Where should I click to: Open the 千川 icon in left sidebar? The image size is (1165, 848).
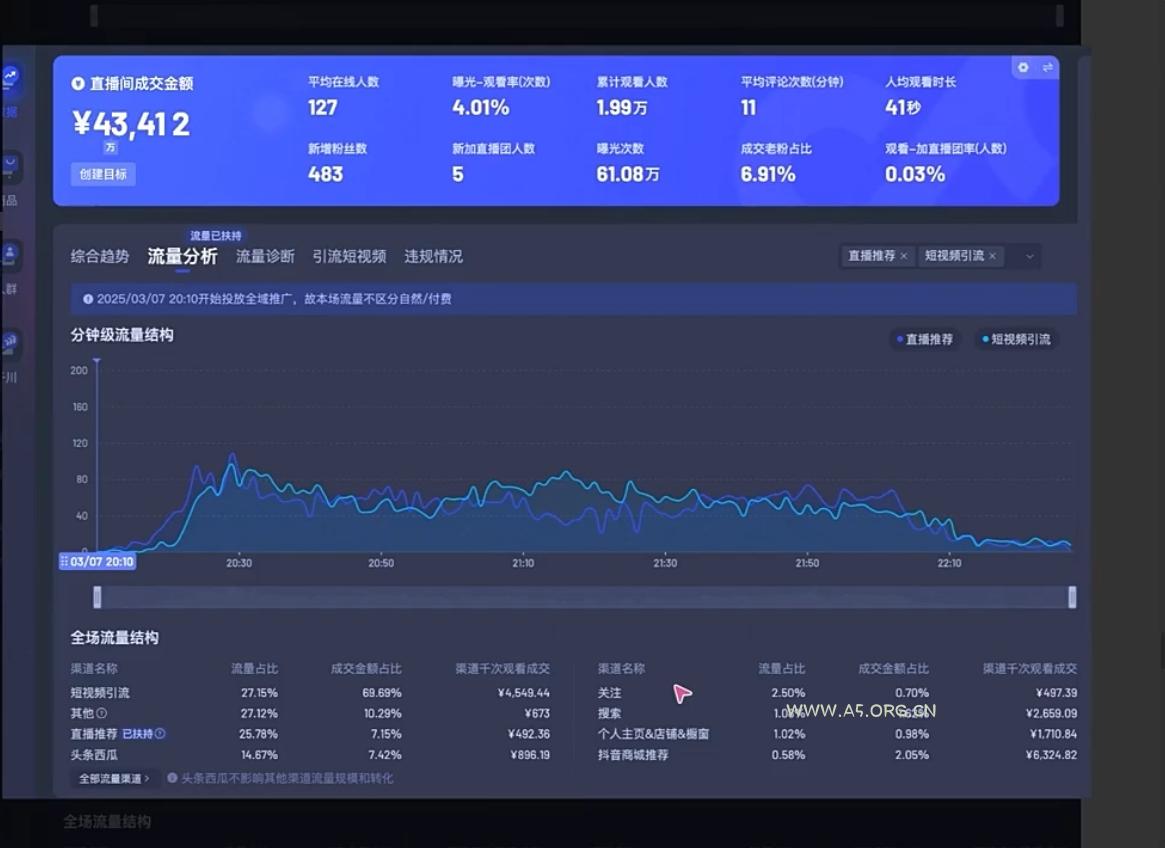10,344
